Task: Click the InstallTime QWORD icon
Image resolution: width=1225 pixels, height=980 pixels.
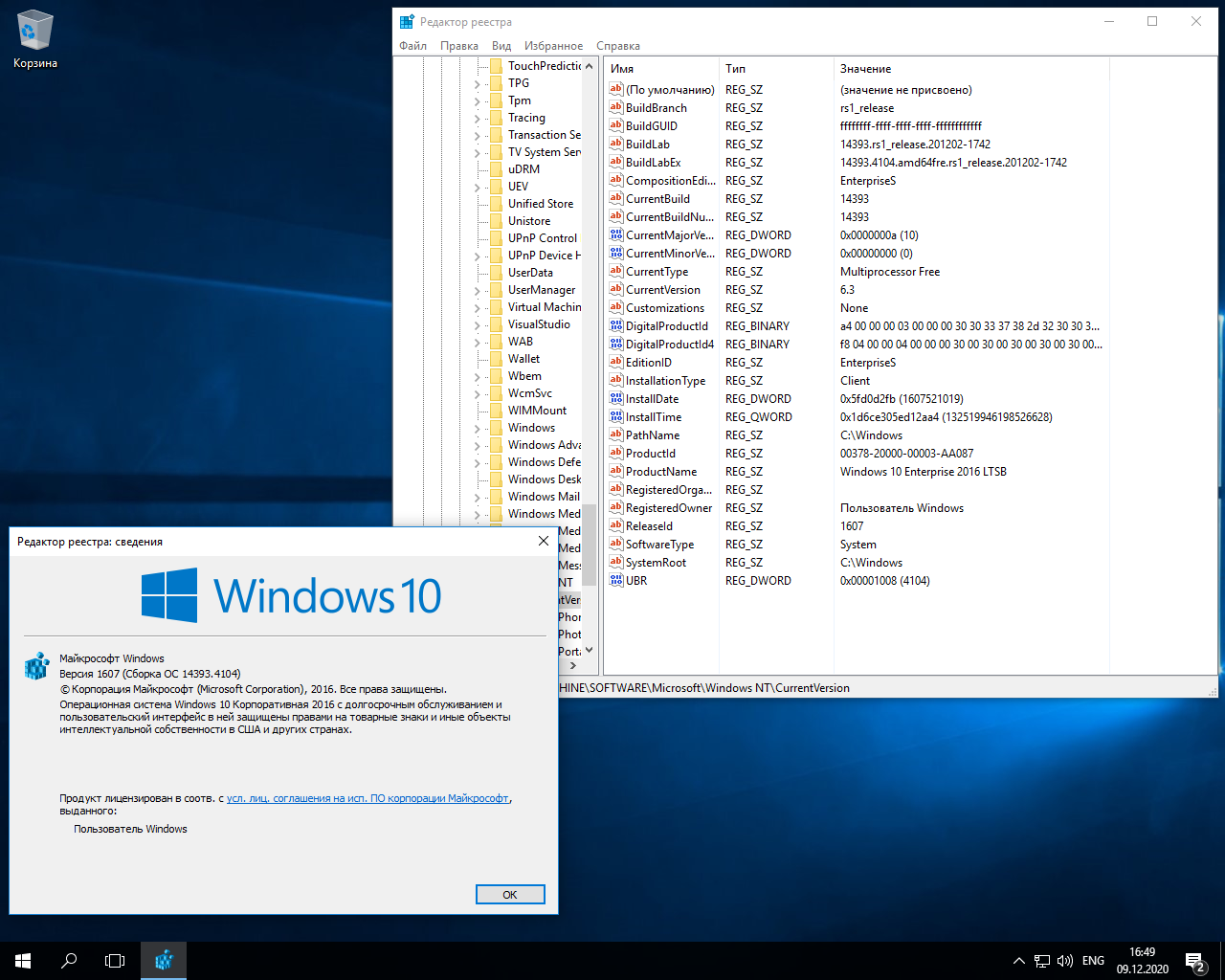Action: click(616, 416)
